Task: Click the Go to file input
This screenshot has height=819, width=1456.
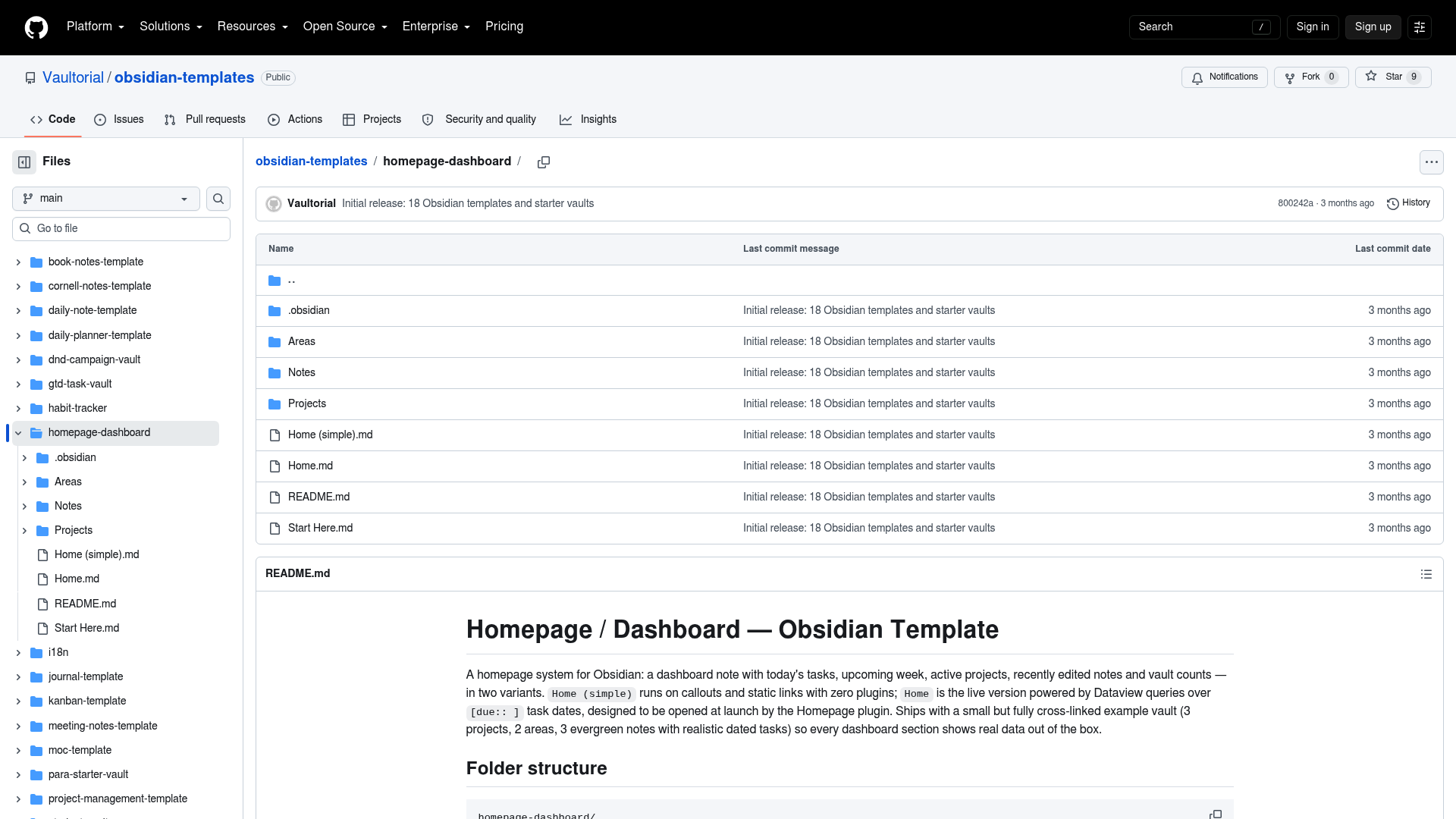Action: [121, 229]
